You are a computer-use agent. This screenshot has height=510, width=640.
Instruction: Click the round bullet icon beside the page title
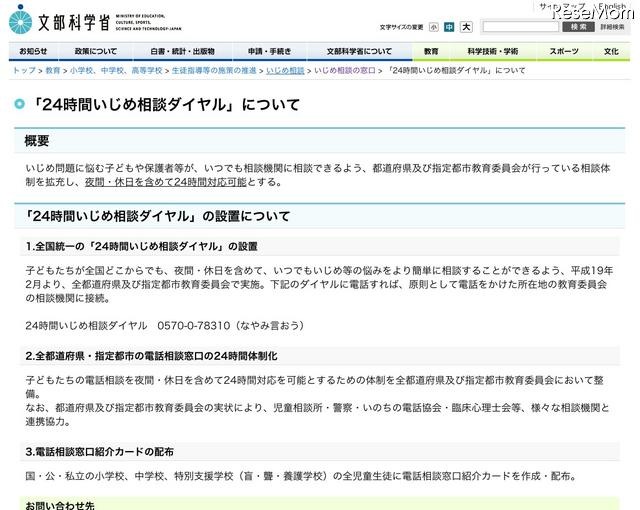pos(19,104)
